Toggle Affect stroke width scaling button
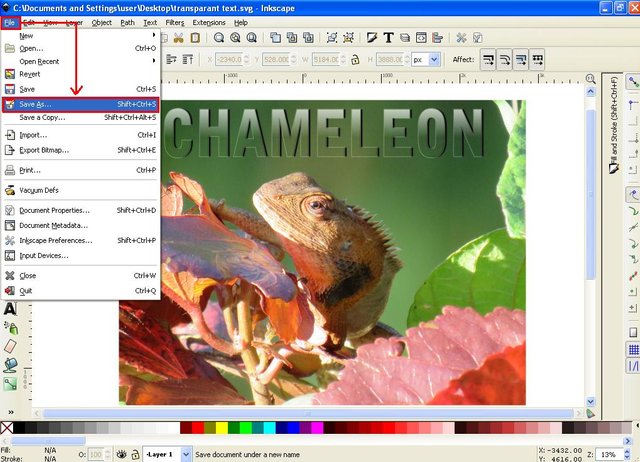This screenshot has width=640, height=462. tap(488, 60)
